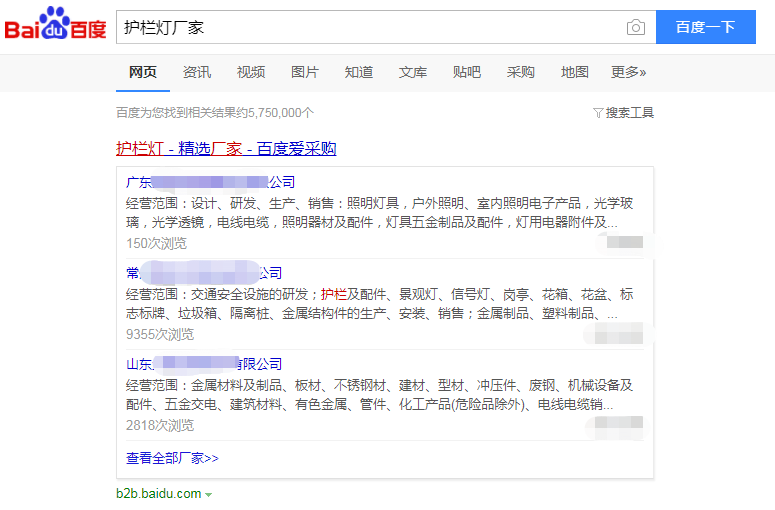Click the b2b.baidu.com source link
Image resolution: width=775 pixels, height=510 pixels.
pyautogui.click(x=159, y=493)
